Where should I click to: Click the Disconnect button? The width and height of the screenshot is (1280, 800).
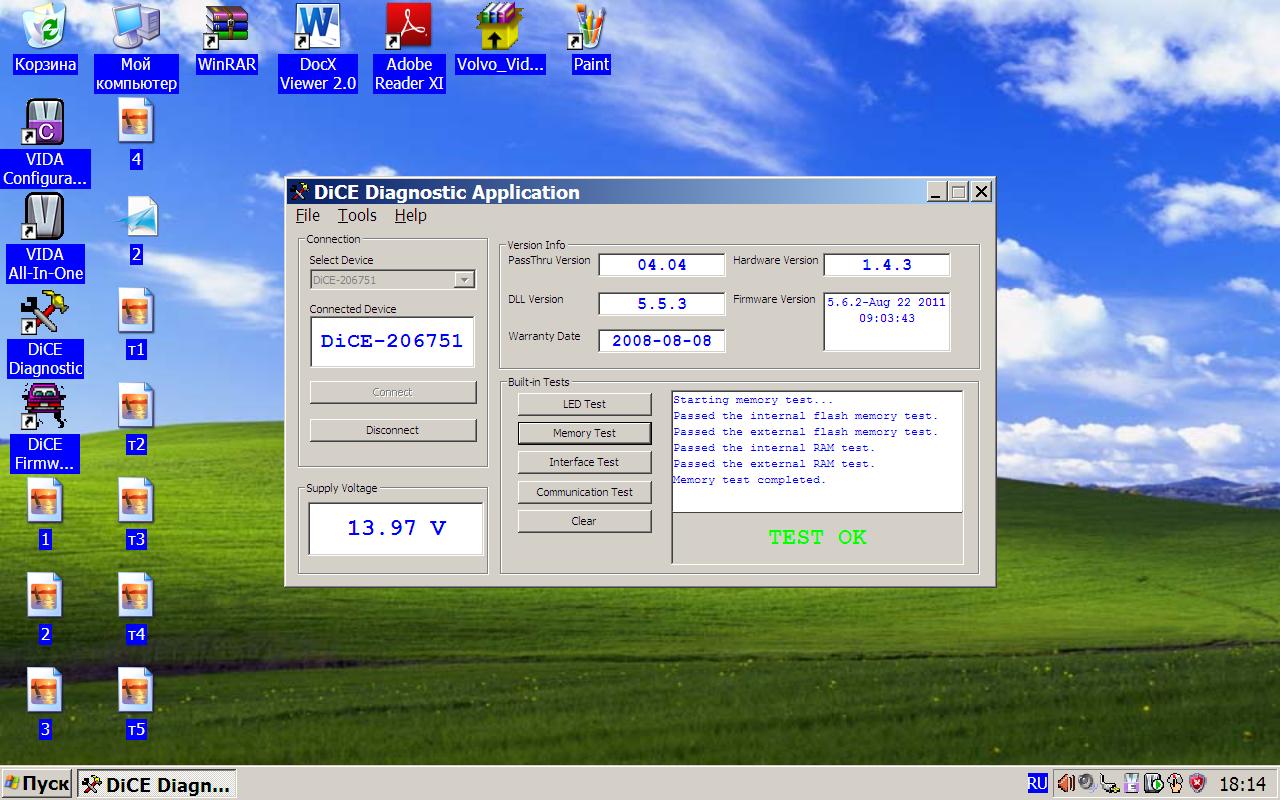(x=393, y=430)
